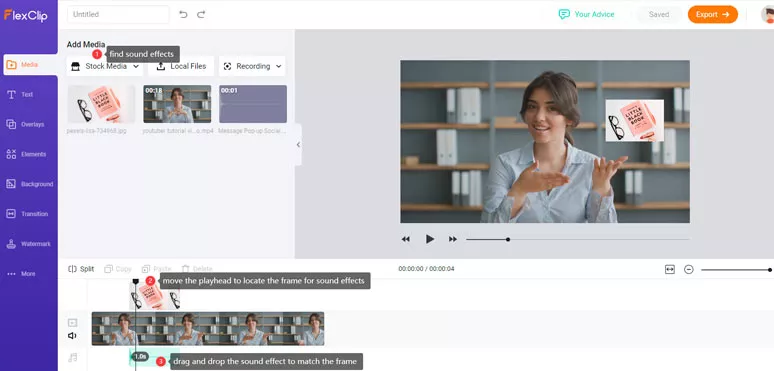
Task: Click the timeline zoom slider
Action: 736,270
